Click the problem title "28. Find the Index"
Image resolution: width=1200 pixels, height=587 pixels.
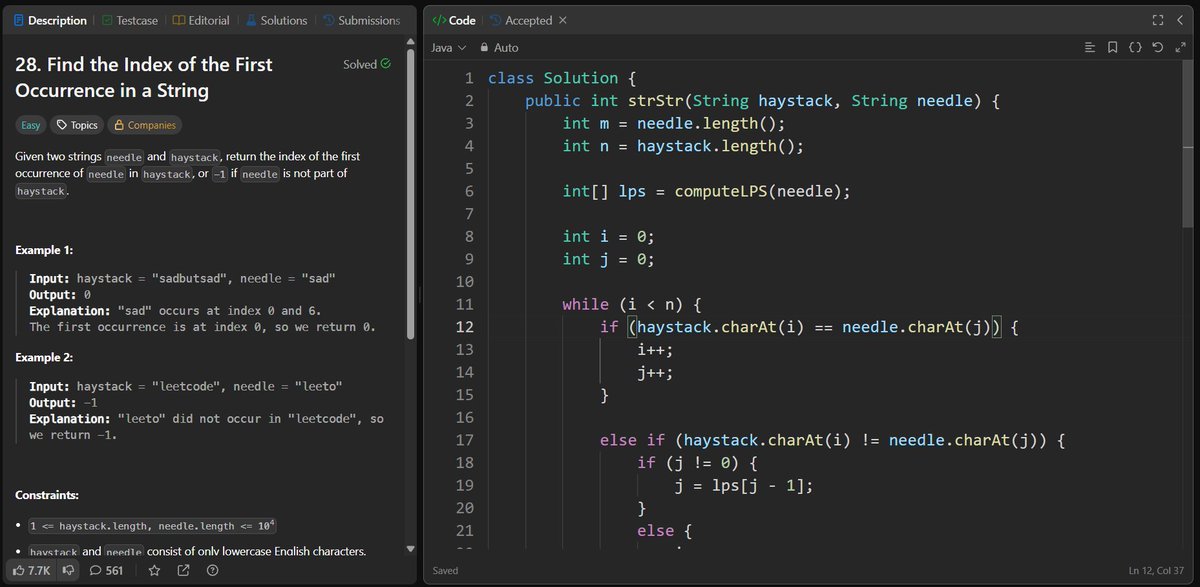[144, 77]
